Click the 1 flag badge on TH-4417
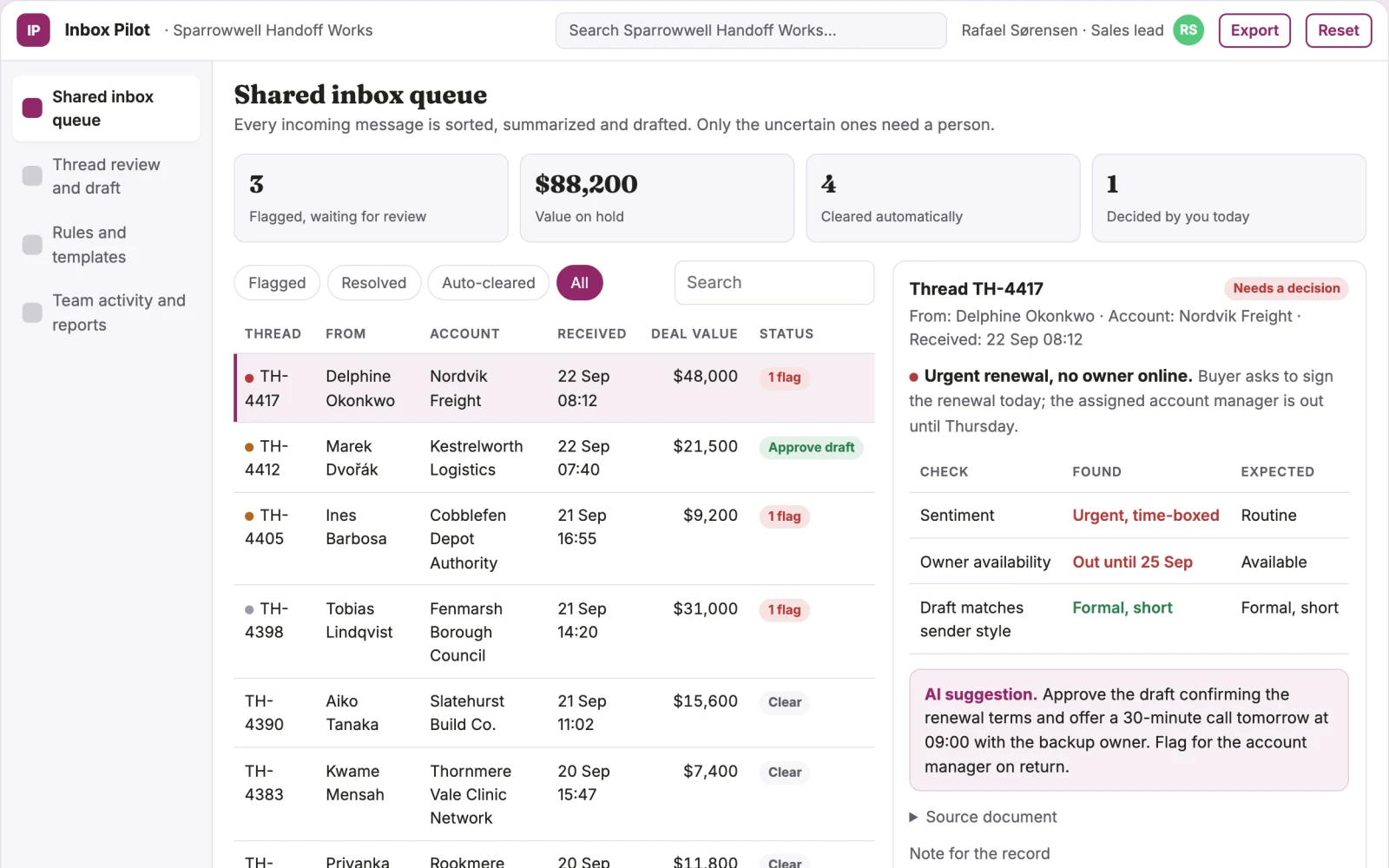This screenshot has width=1389, height=868. (784, 378)
